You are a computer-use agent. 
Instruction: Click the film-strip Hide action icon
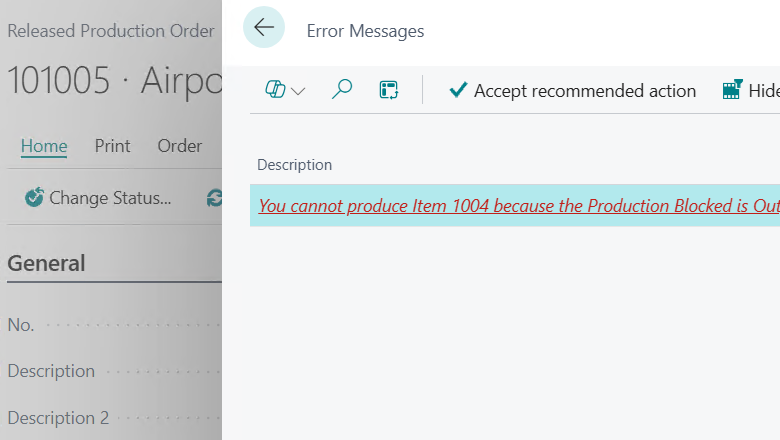tap(733, 90)
